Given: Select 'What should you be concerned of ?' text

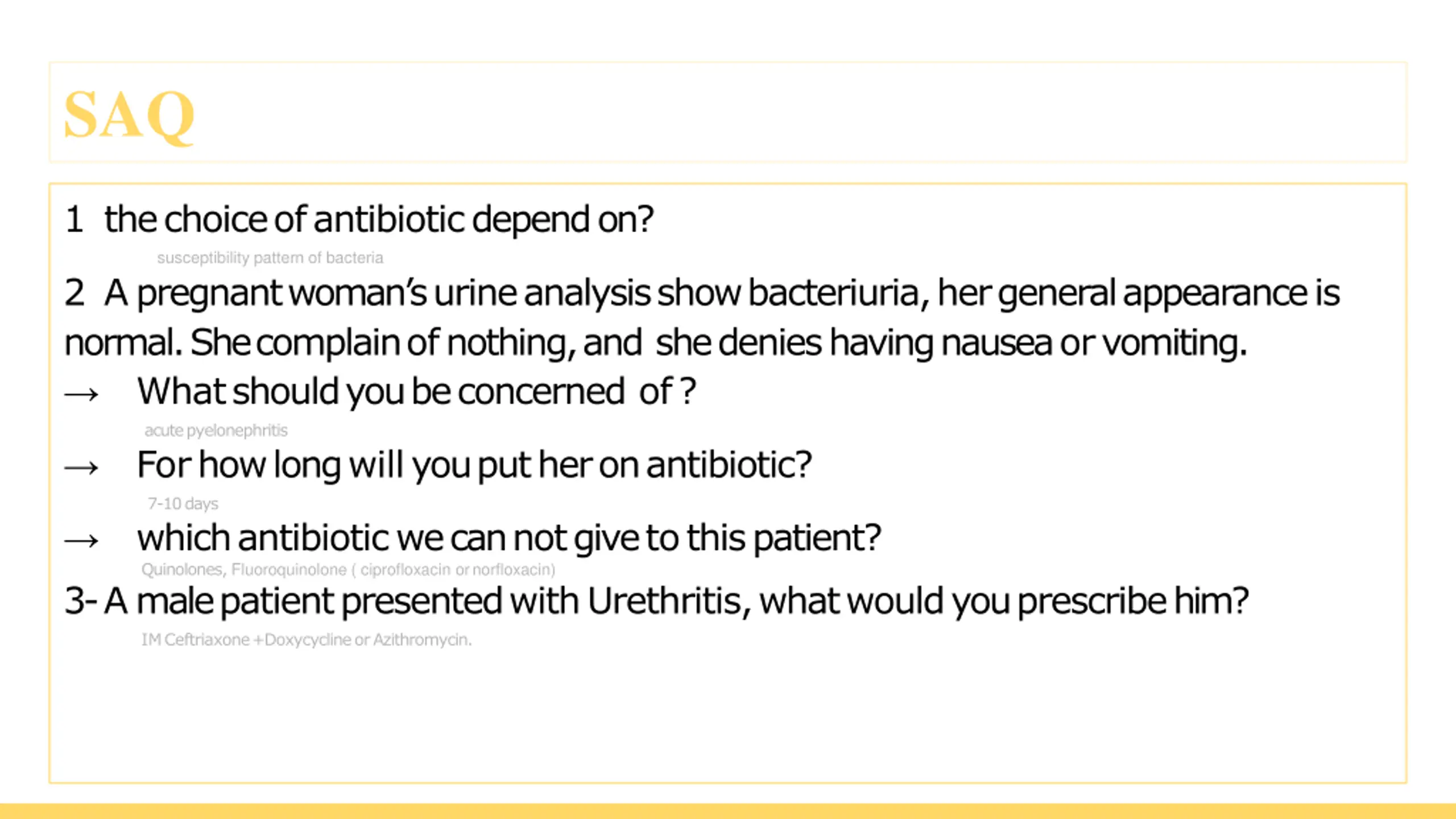Looking at the screenshot, I should pos(416,392).
